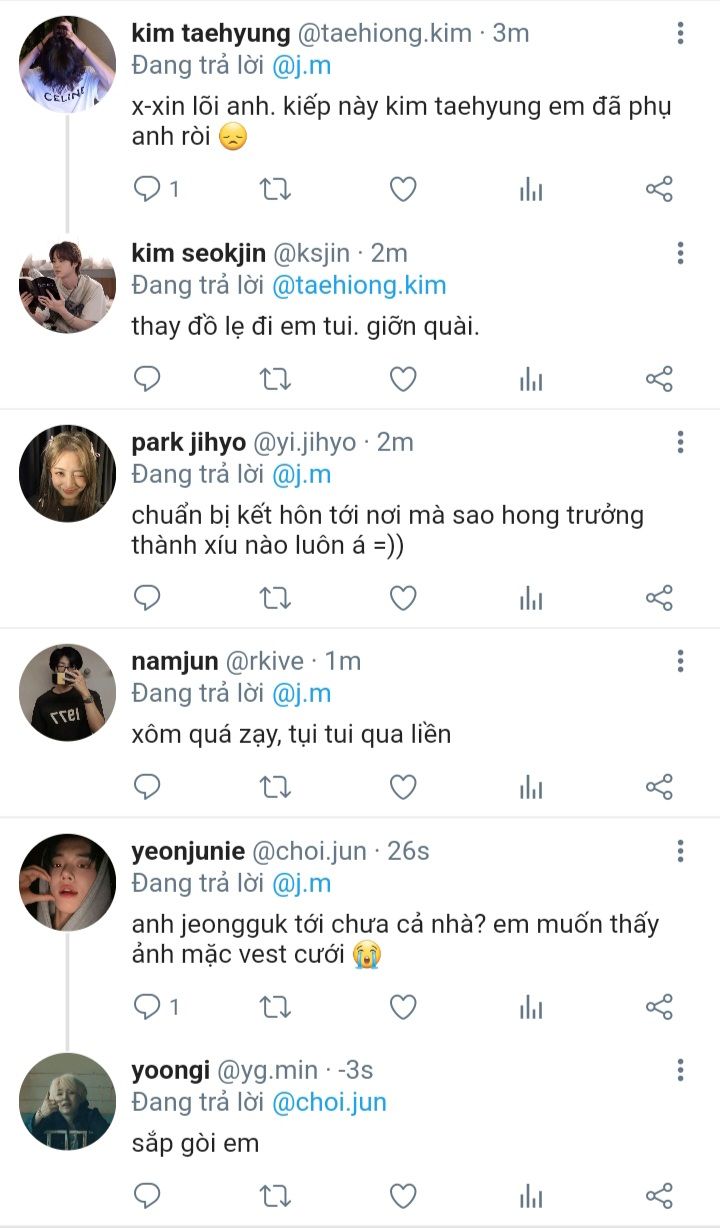The image size is (720, 1228).
Task: Open the @taehiong.kim mention link
Action: (359, 285)
